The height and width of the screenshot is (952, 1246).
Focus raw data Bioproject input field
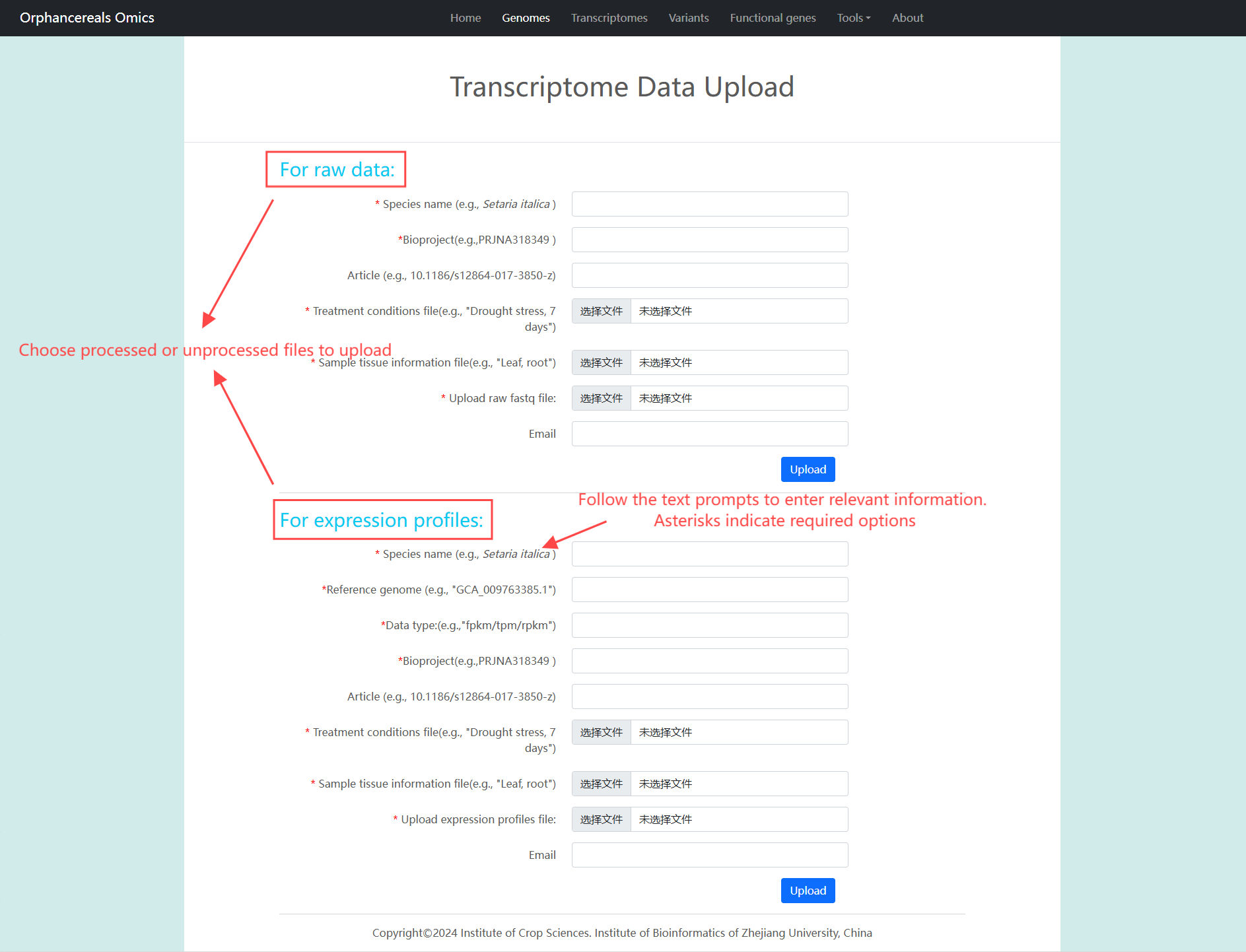point(709,240)
